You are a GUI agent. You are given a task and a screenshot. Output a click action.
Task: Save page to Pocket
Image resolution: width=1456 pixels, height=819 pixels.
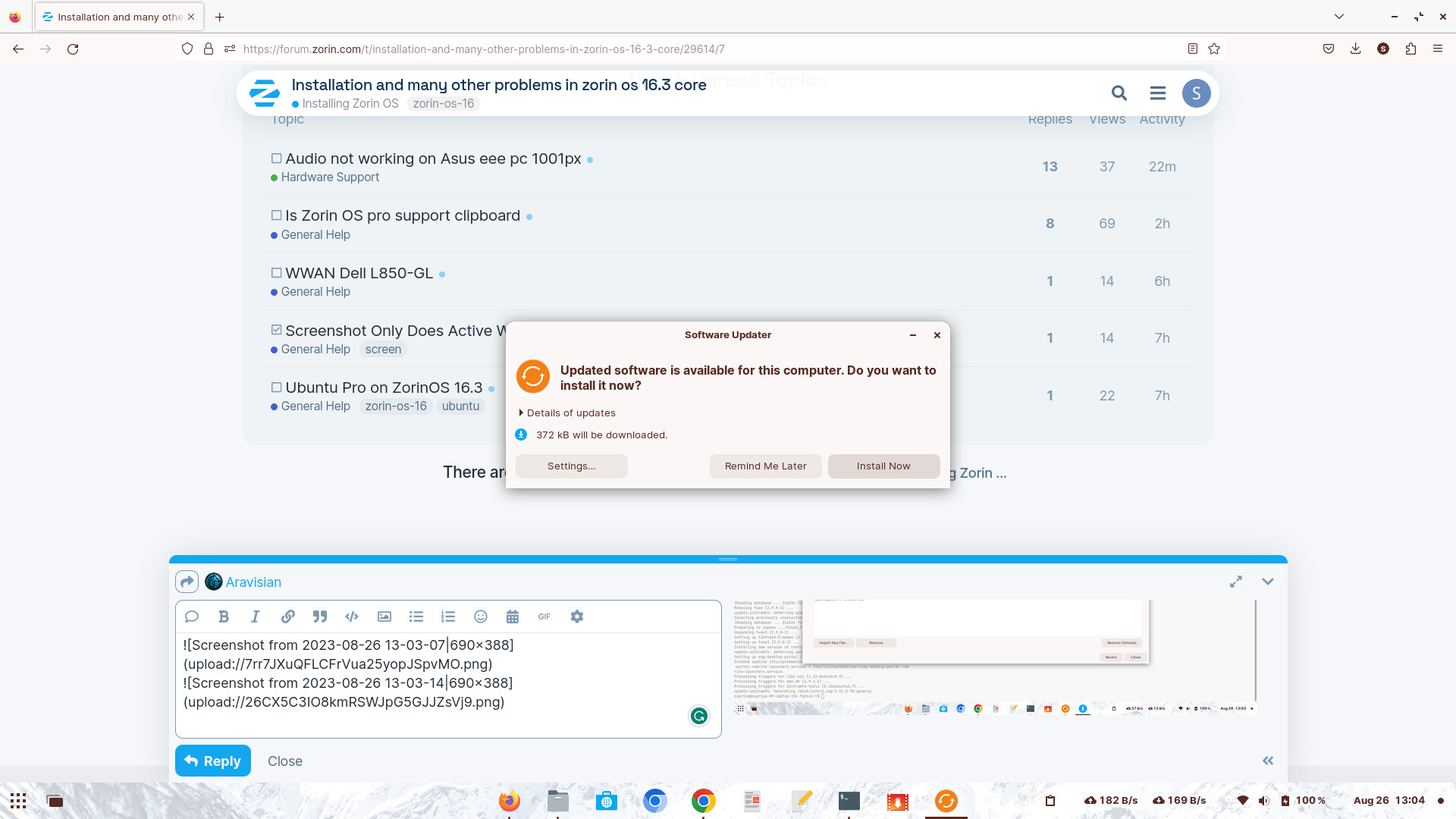pos(1329,49)
